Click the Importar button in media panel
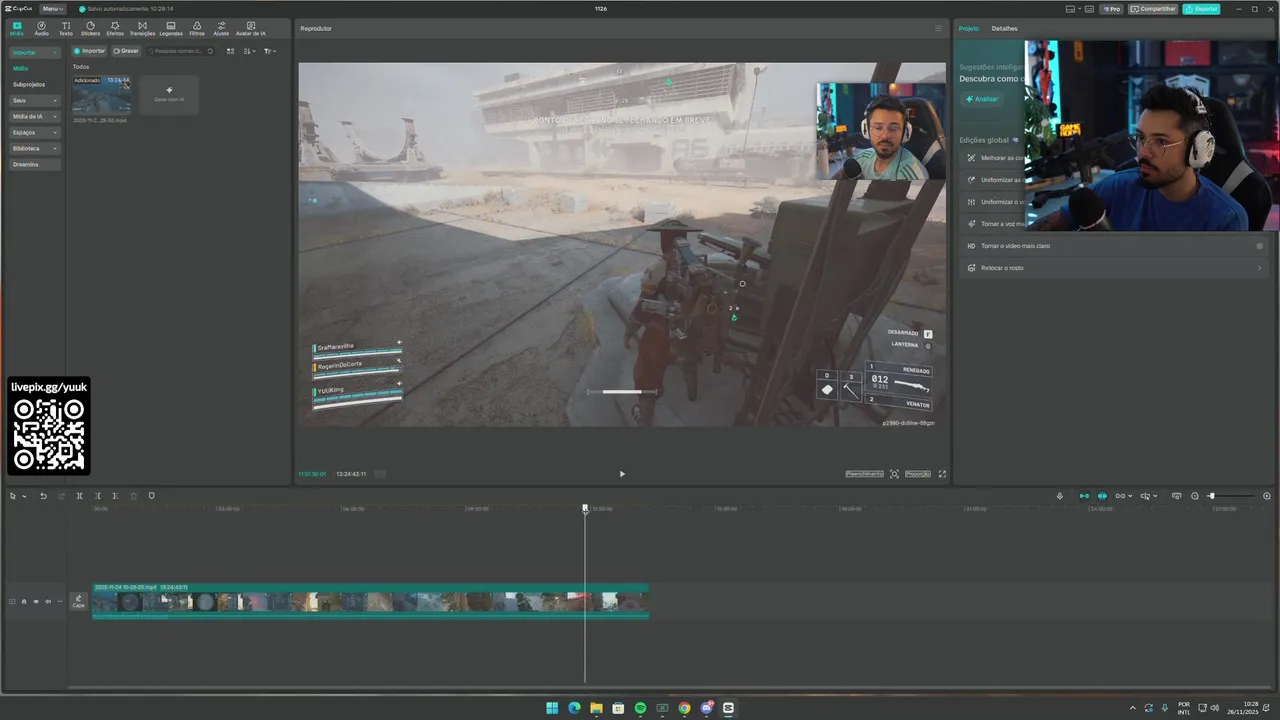1280x720 pixels. (90, 51)
